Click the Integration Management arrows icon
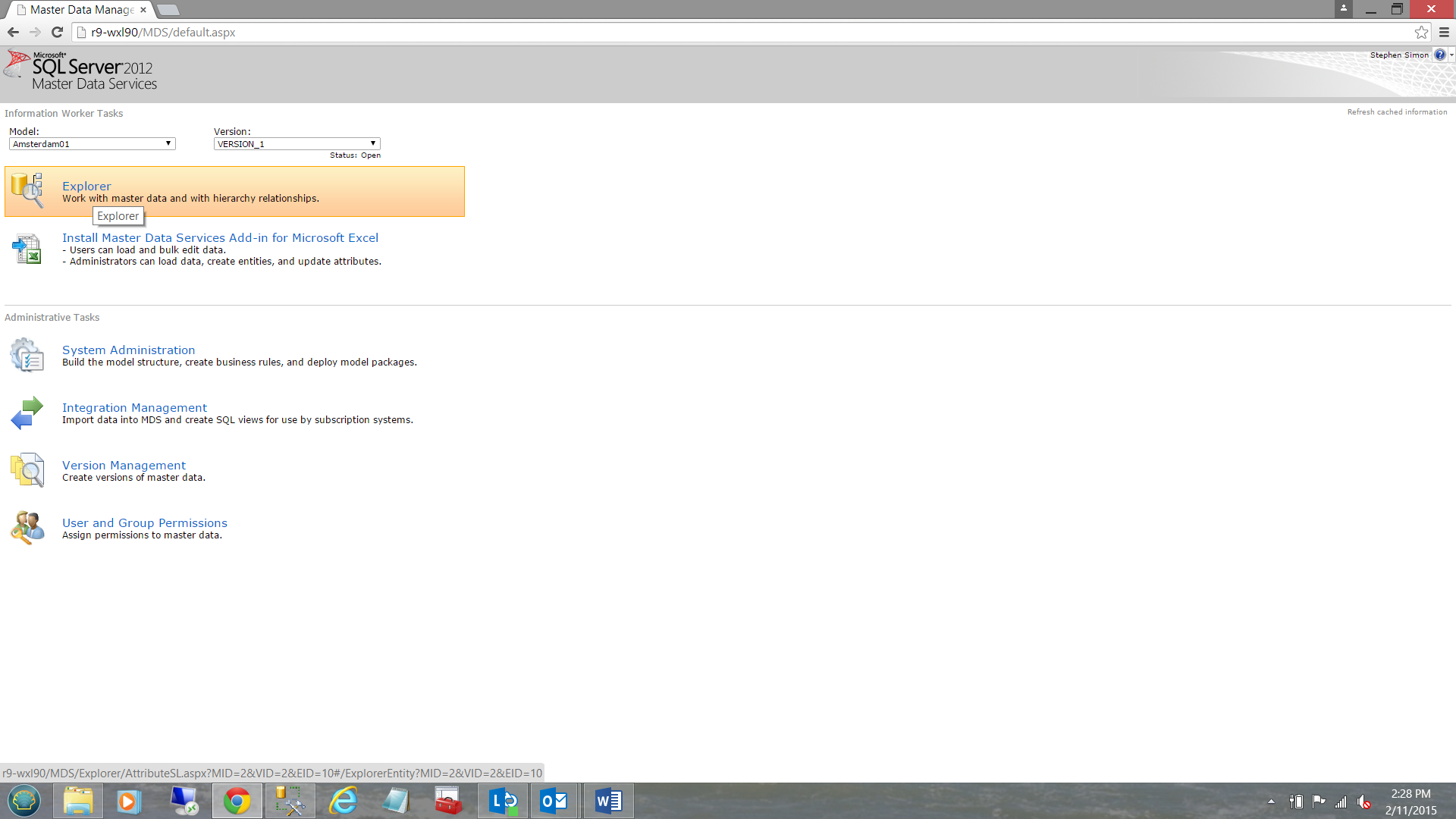 pyautogui.click(x=27, y=413)
